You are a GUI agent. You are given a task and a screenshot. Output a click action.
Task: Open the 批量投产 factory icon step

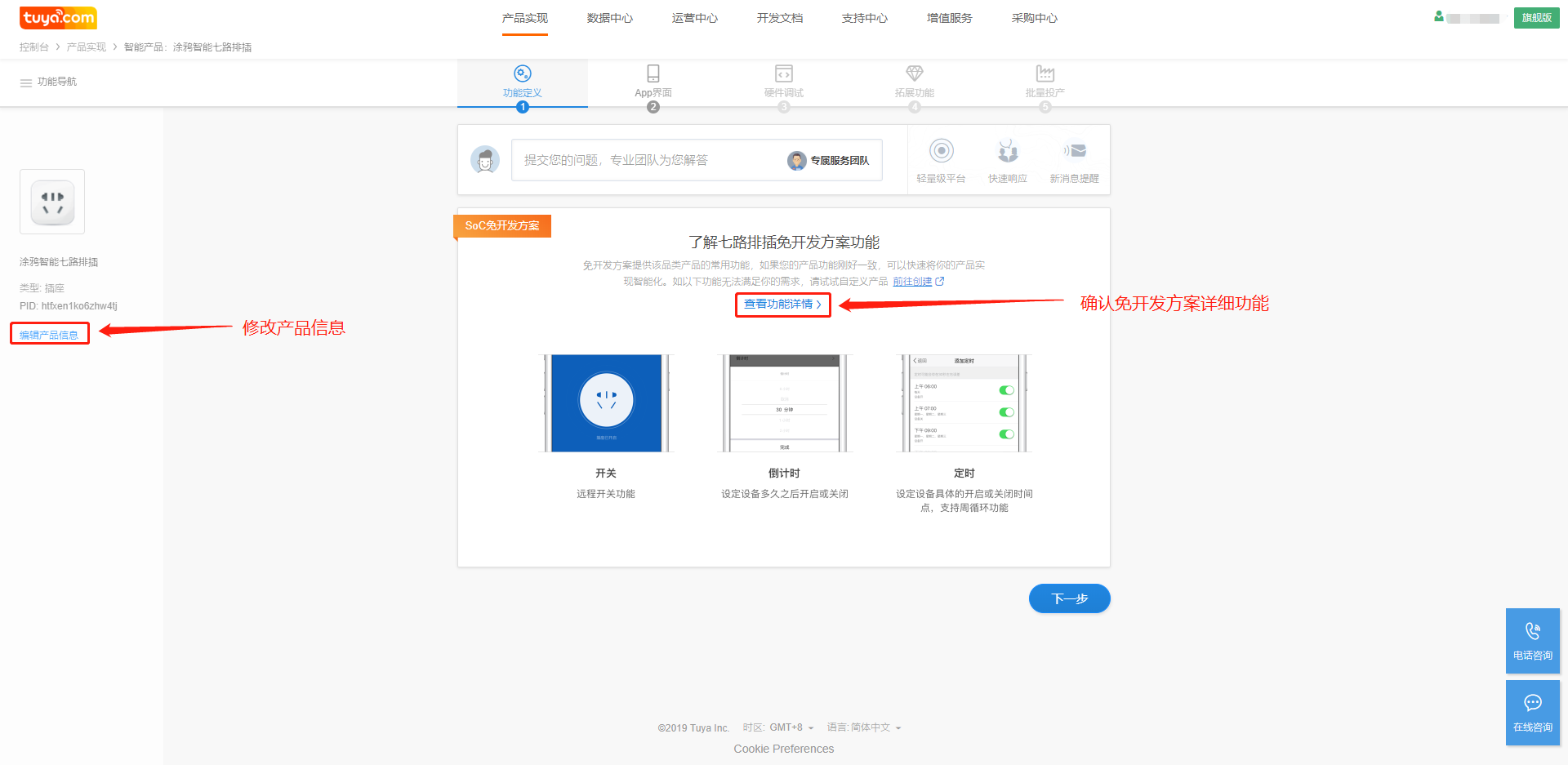pos(1045,73)
